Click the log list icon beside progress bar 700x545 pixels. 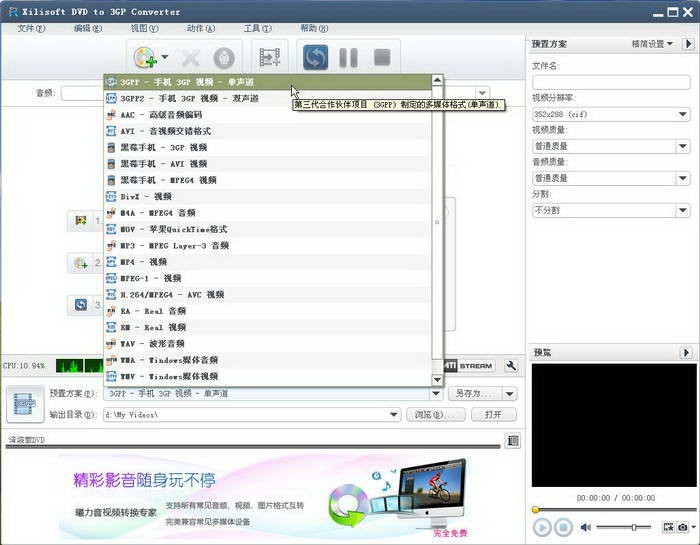click(x=512, y=441)
